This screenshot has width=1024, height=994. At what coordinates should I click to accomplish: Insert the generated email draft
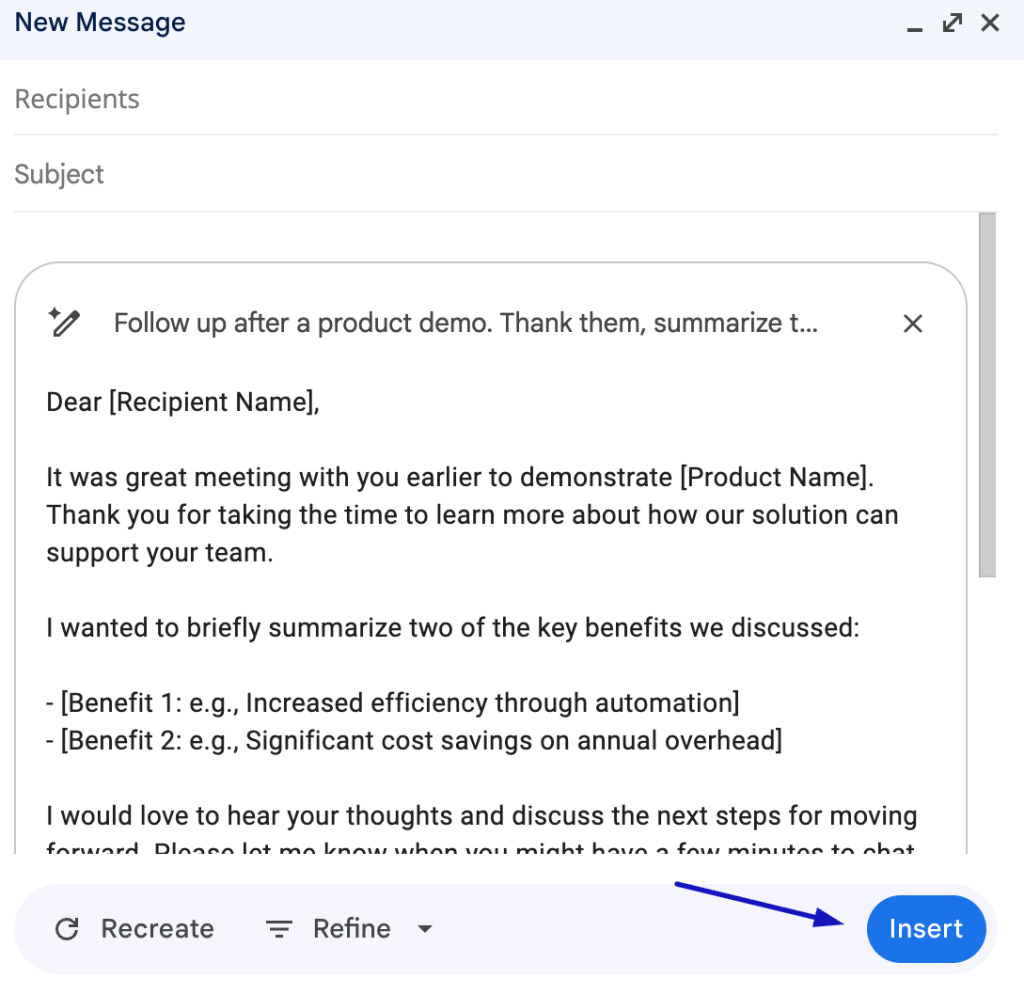click(x=925, y=928)
